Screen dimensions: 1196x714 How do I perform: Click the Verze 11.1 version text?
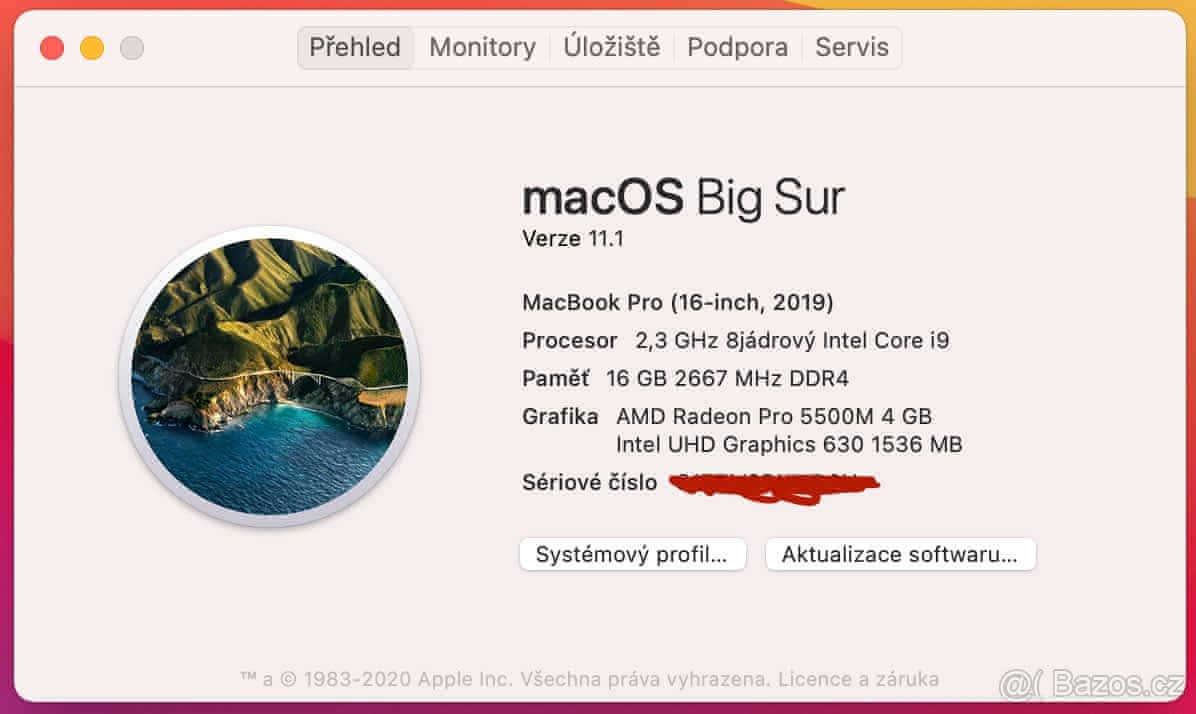click(x=573, y=239)
